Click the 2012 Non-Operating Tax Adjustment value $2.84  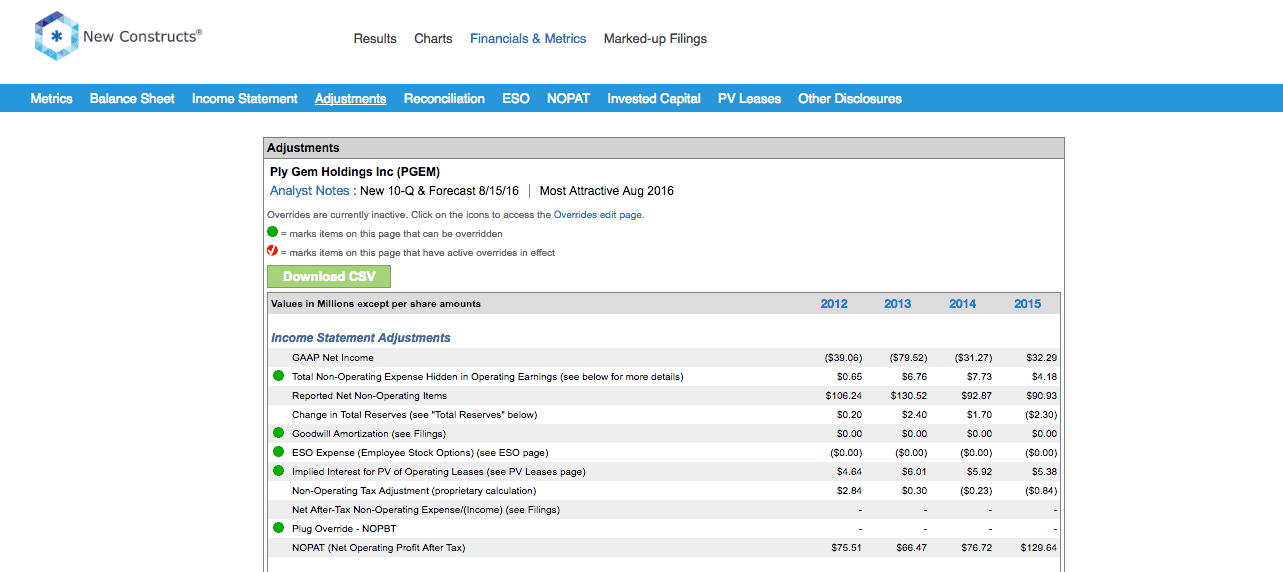point(849,490)
